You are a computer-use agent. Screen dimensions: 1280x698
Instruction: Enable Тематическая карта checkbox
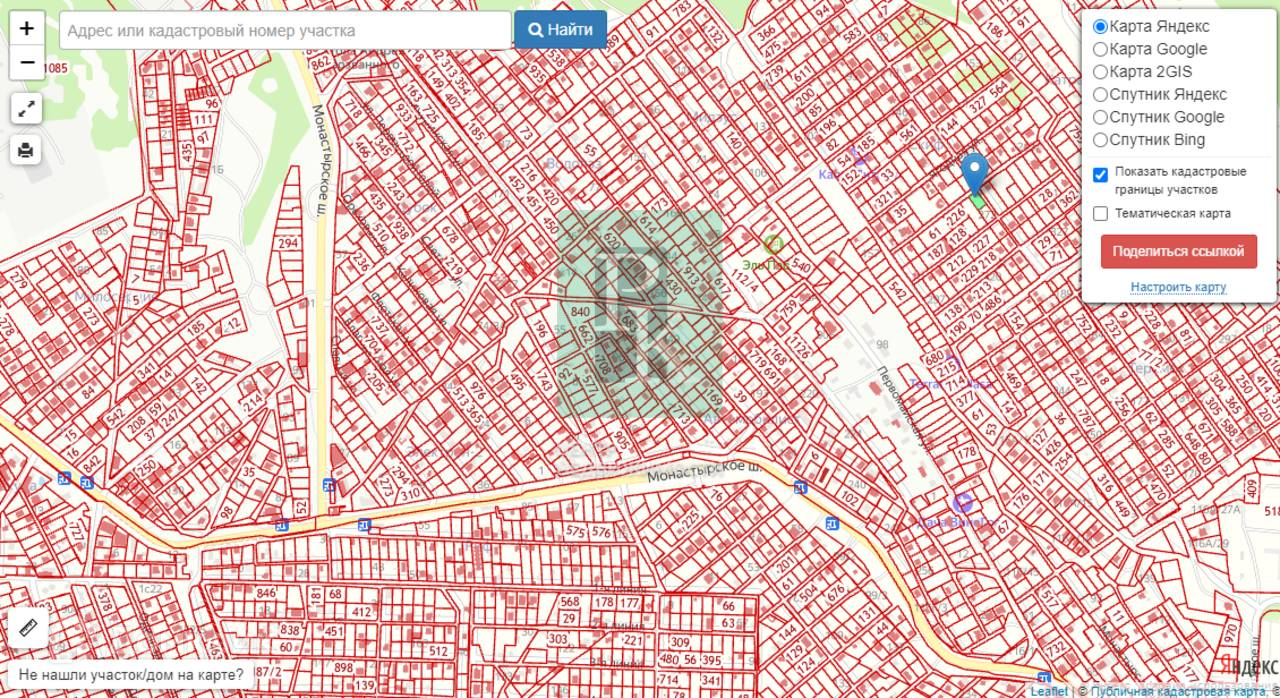tap(1101, 213)
